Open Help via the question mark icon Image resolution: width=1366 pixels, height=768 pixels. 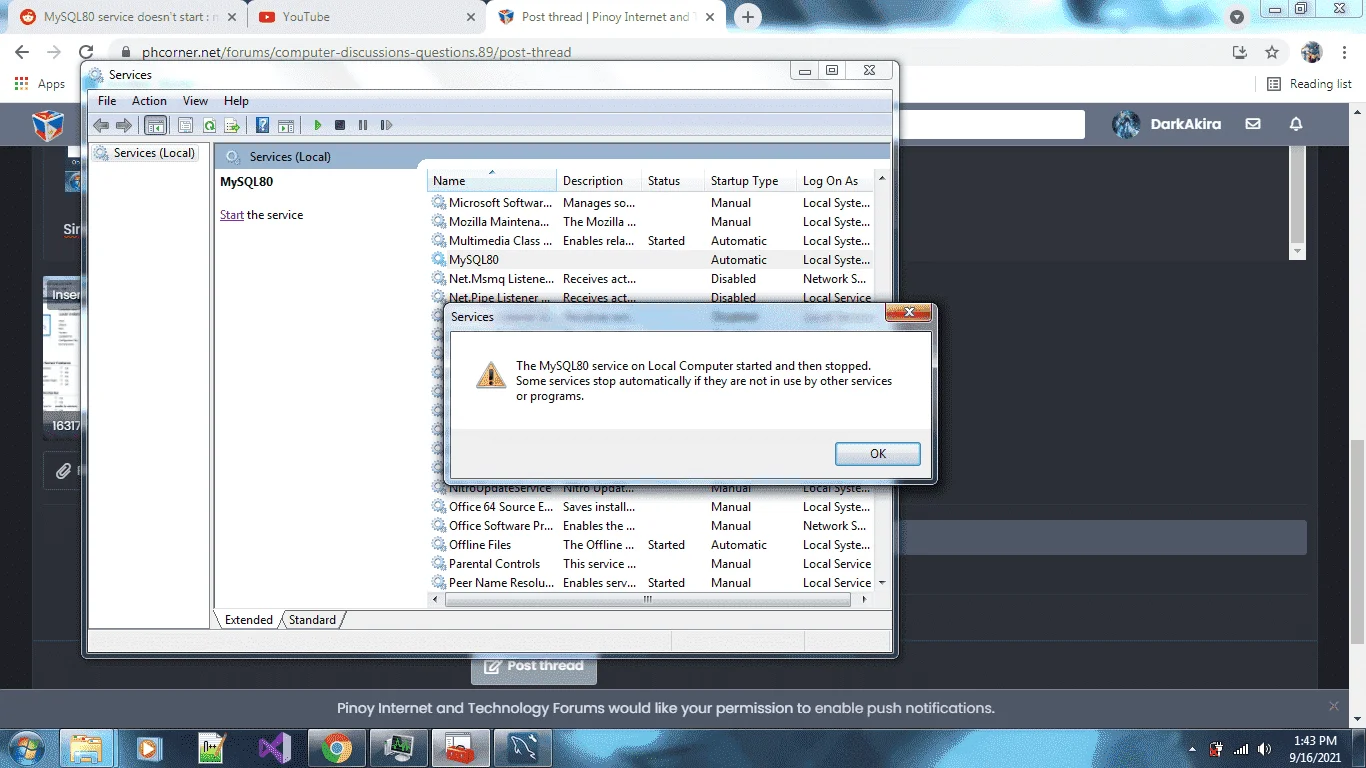click(x=262, y=125)
